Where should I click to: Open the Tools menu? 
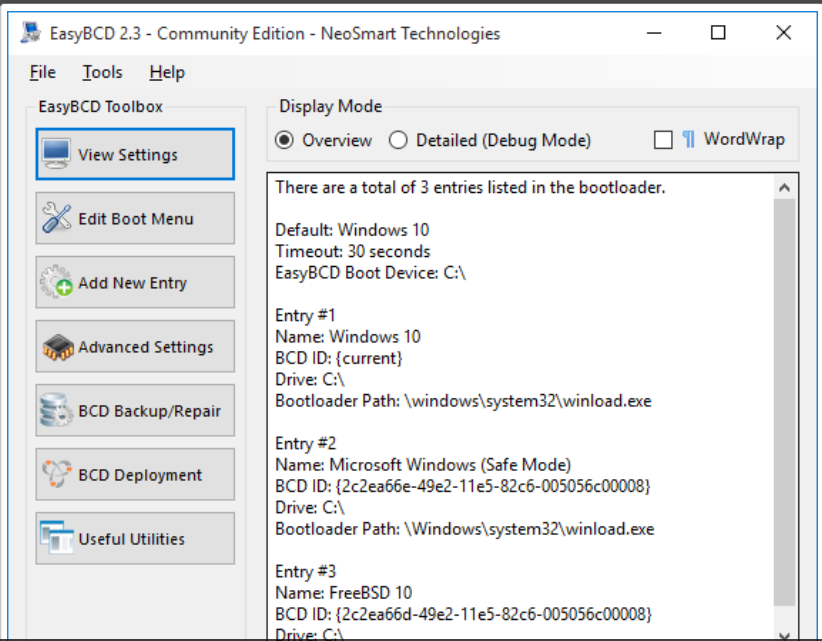point(102,72)
